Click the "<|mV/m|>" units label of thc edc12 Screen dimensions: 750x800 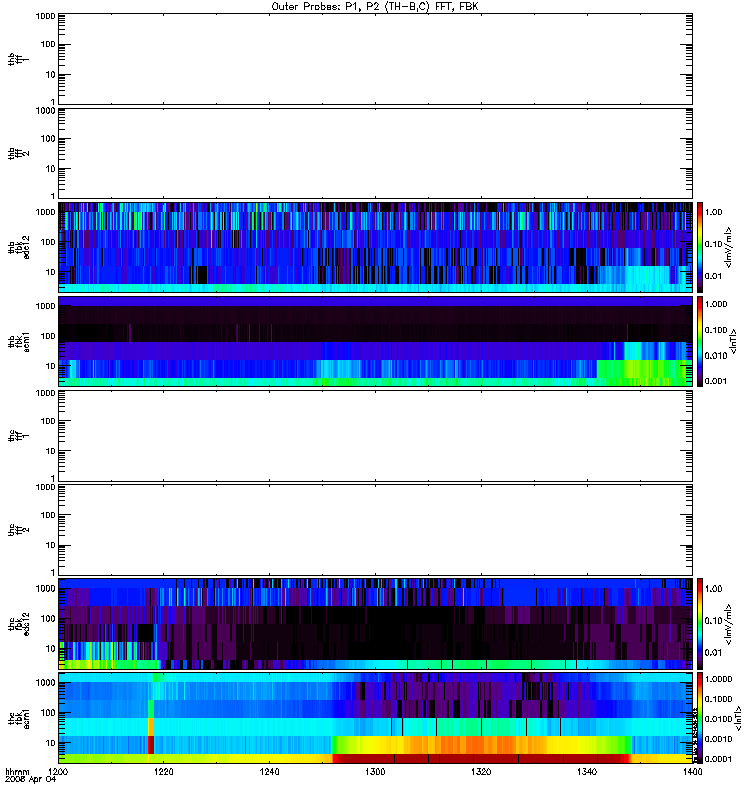(x=729, y=624)
